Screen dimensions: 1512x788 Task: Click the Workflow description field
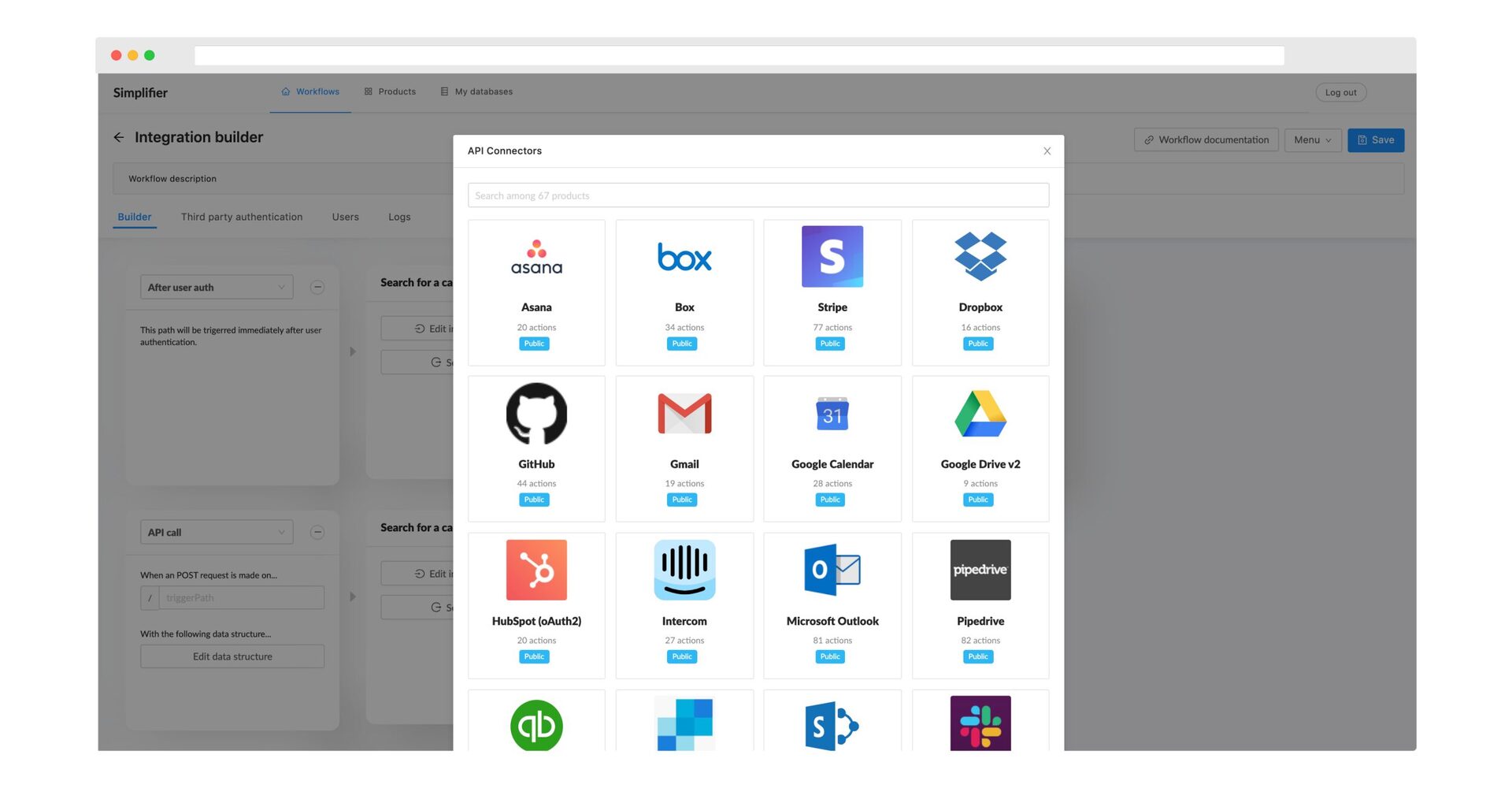283,179
